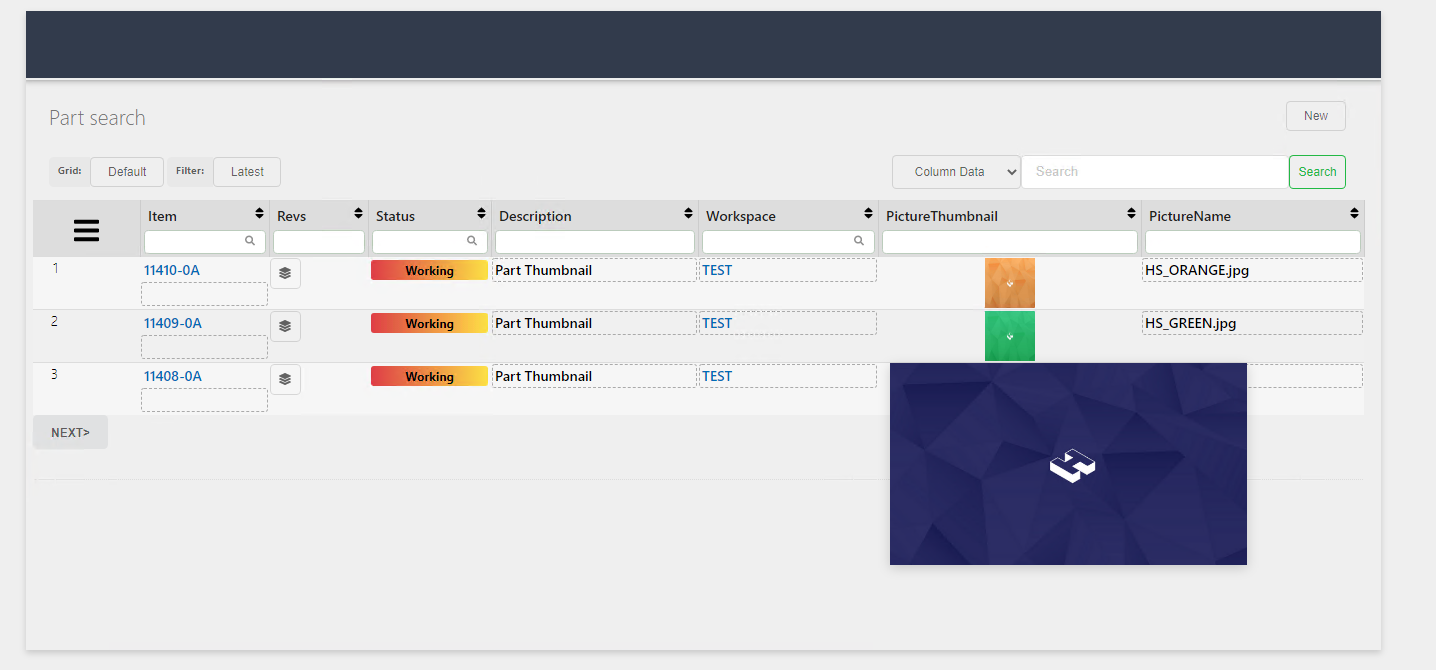Viewport: 1436px width, 670px height.
Task: Click magnifier icon in Status filter box
Action: pos(472,241)
